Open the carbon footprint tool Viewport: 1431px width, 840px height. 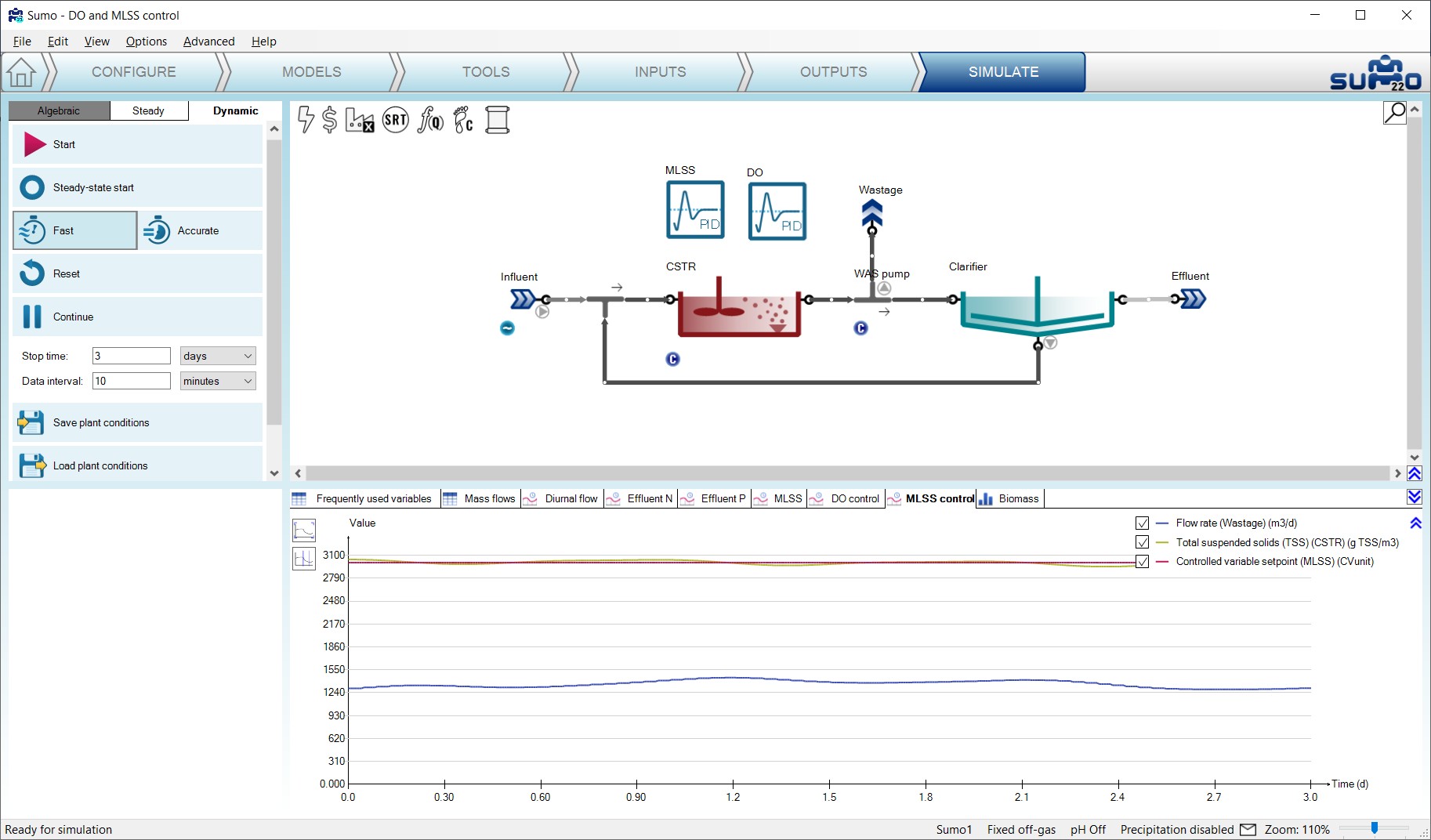click(x=464, y=120)
